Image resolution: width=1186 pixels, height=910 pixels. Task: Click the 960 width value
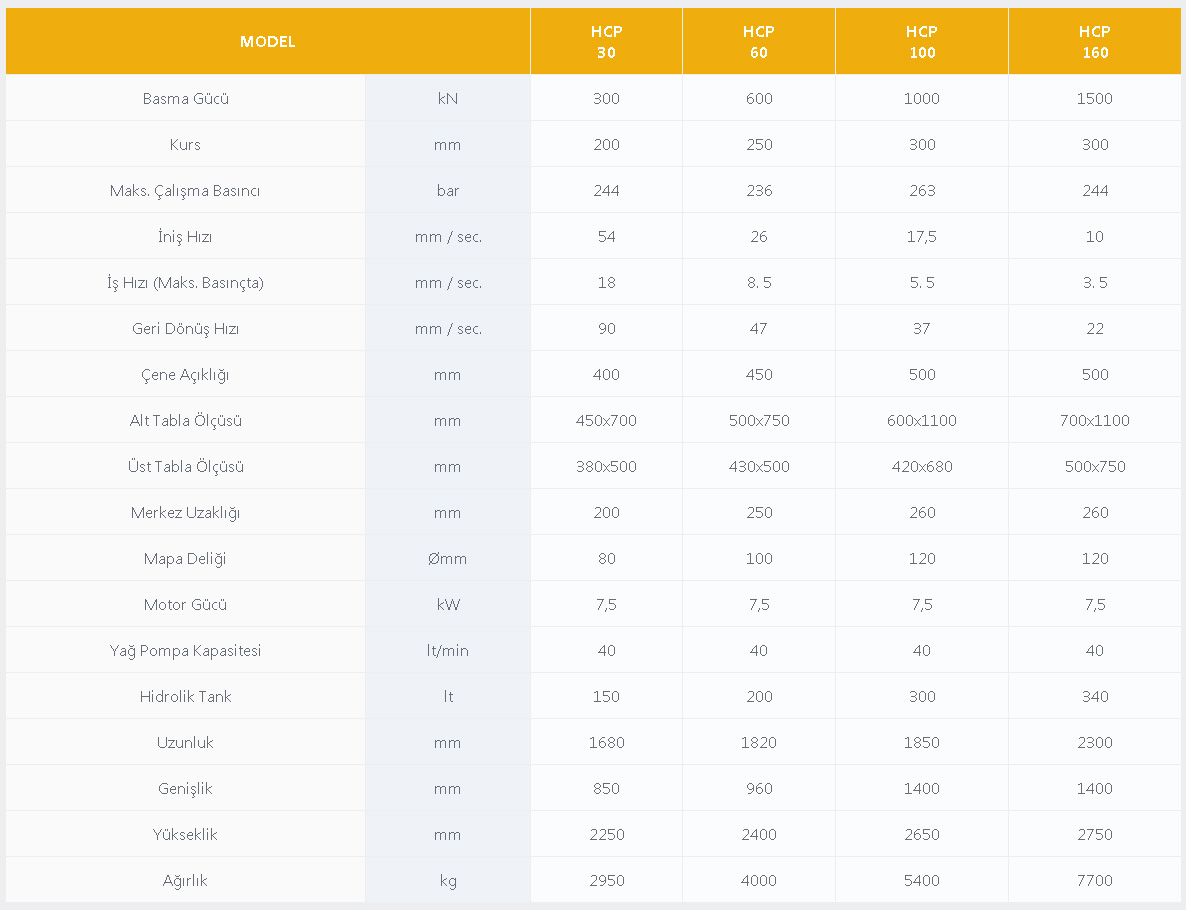(x=759, y=789)
